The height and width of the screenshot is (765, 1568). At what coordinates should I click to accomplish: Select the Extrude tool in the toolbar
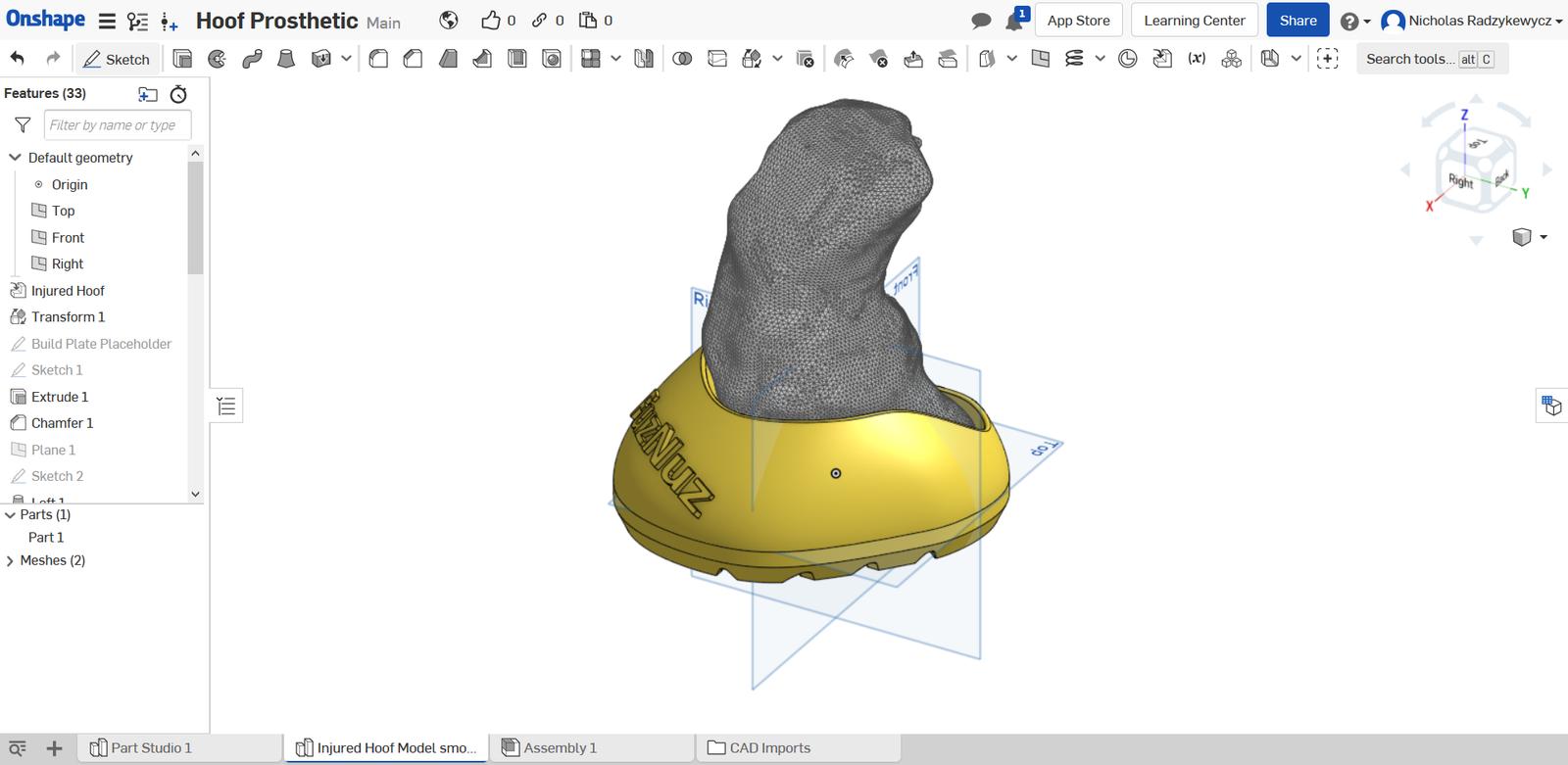click(182, 59)
